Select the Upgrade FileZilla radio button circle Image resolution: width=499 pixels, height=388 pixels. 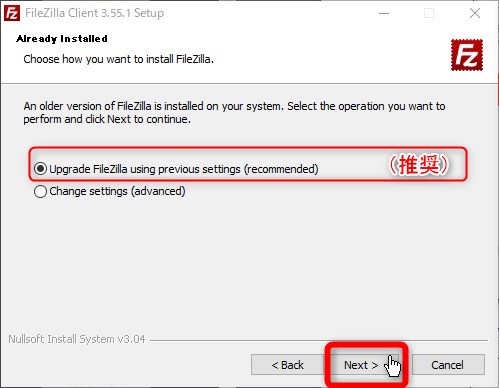pyautogui.click(x=40, y=169)
